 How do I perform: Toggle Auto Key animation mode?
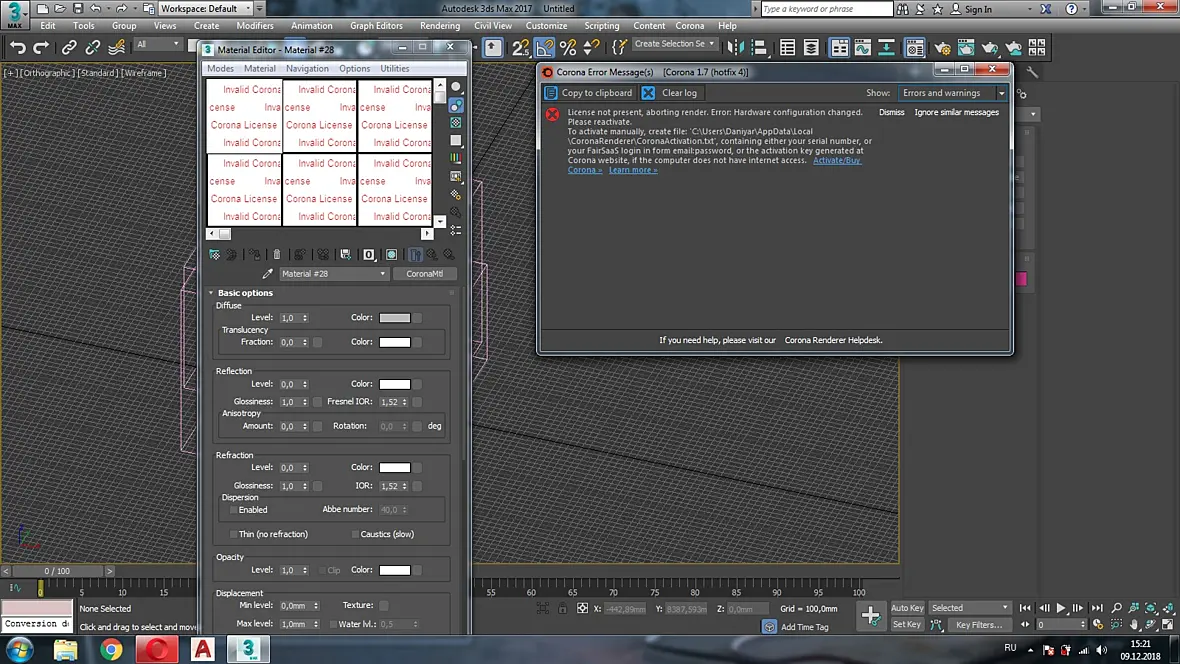907,608
